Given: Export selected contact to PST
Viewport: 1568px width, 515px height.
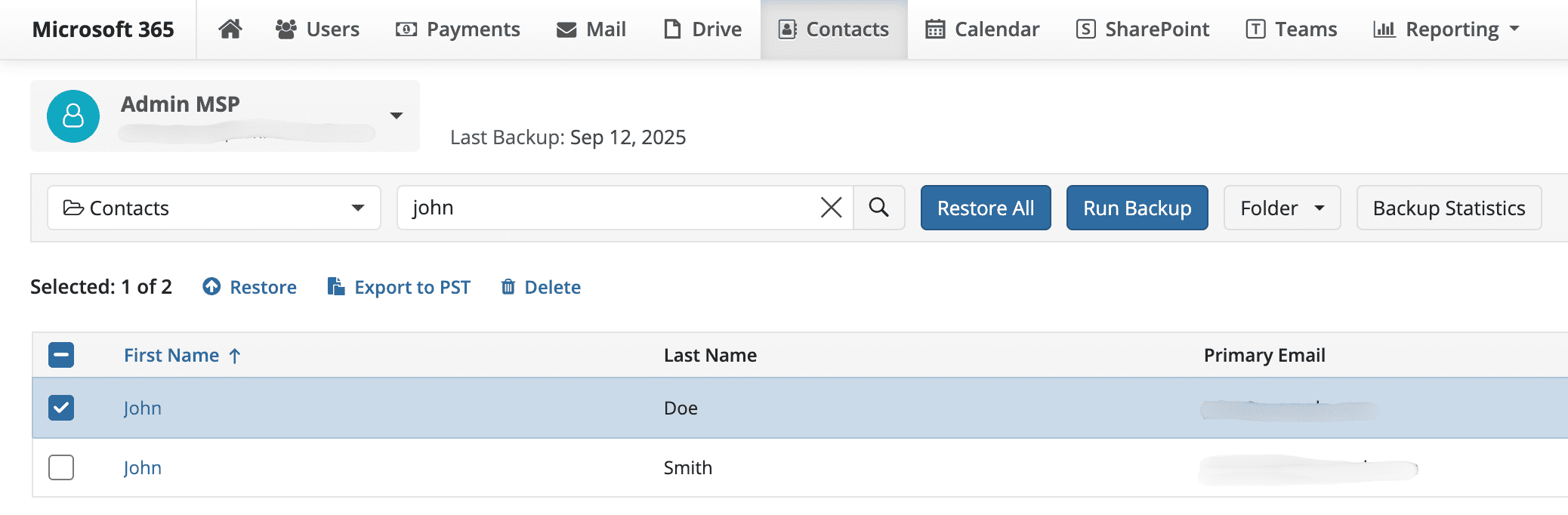Looking at the screenshot, I should pos(399,287).
